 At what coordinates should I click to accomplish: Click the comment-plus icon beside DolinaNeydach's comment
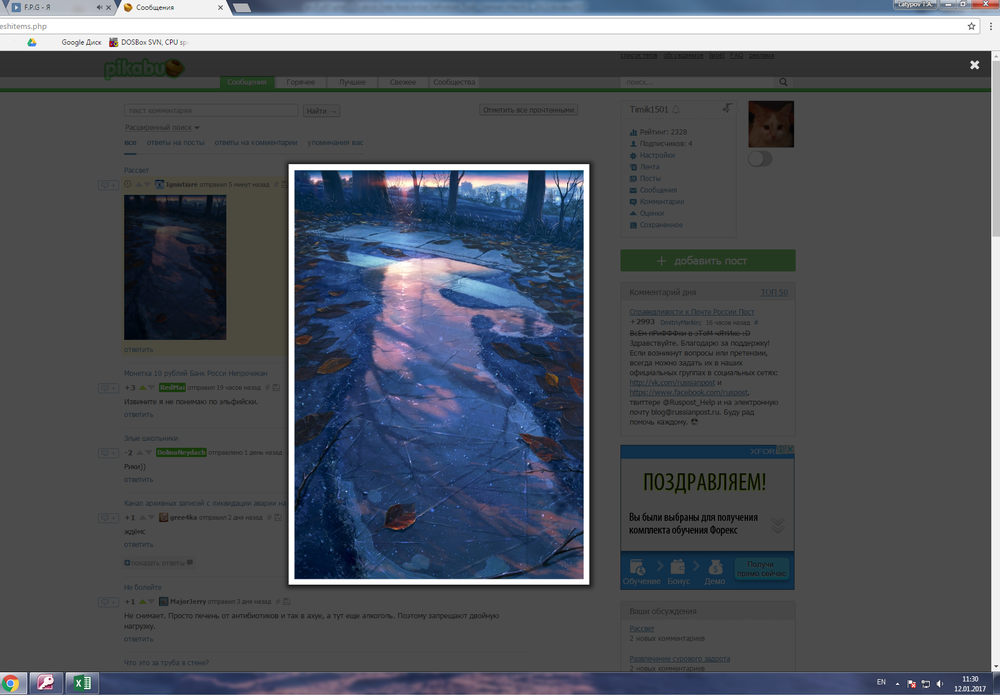tap(108, 453)
